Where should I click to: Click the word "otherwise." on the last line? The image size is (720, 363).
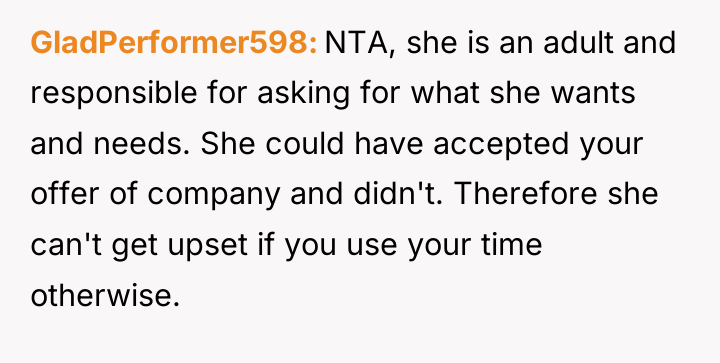tap(105, 296)
